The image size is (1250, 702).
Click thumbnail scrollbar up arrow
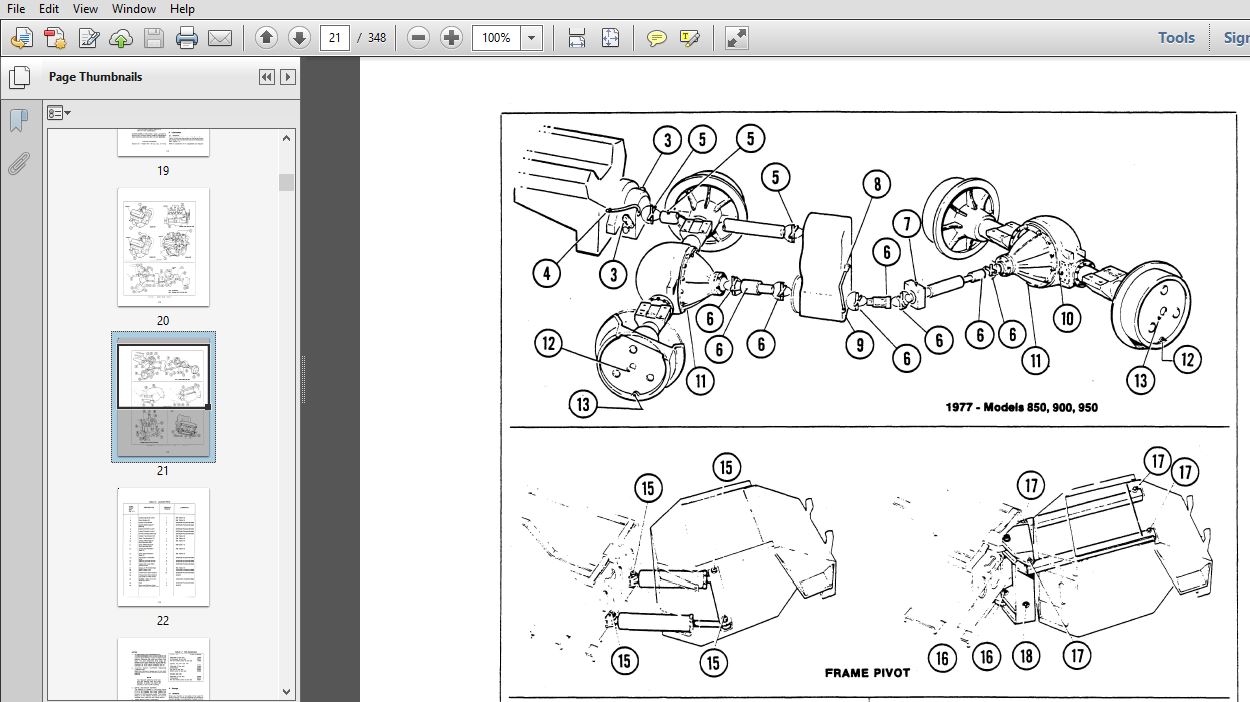[x=287, y=138]
